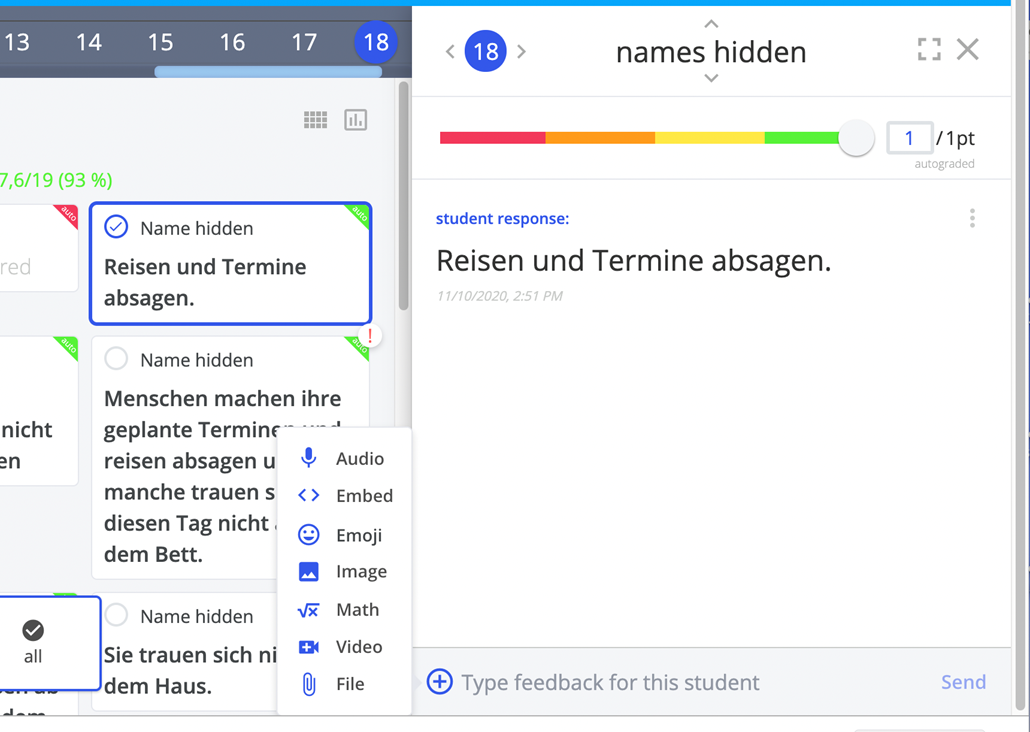This screenshot has height=732, width=1030.
Task: Toggle the 'all' select checkmark
Action: coord(33,630)
